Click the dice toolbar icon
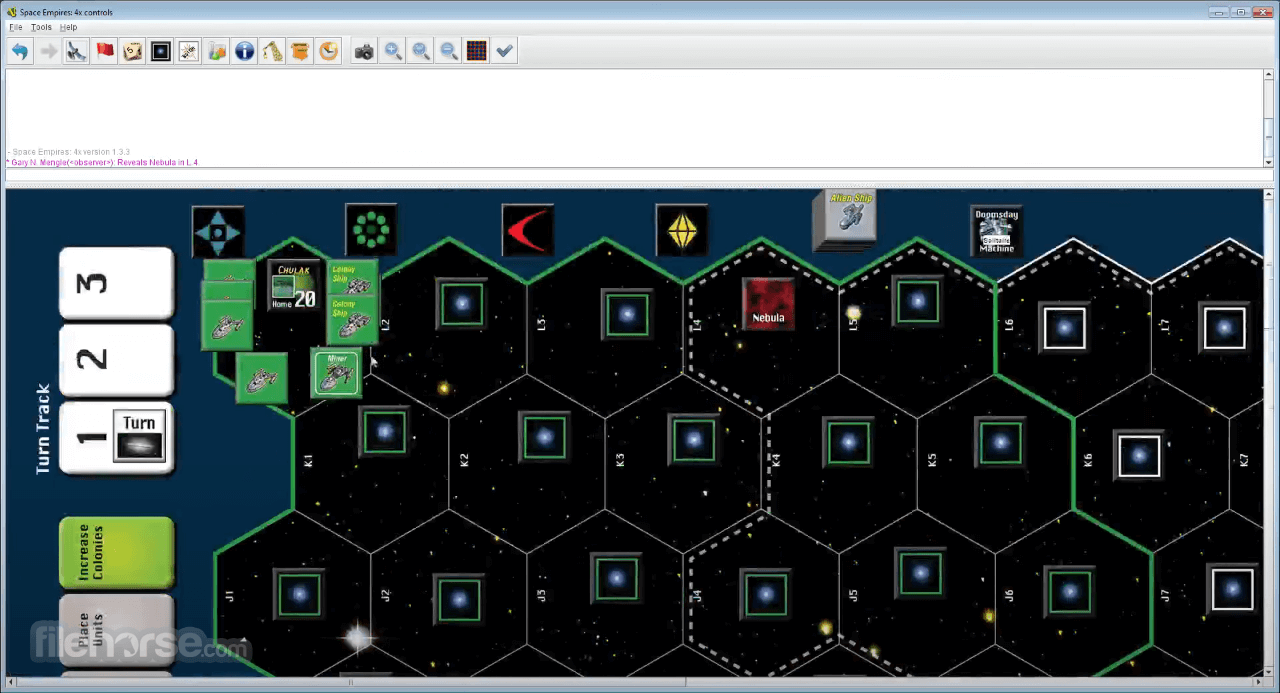The height and width of the screenshot is (693, 1280). pos(132,51)
